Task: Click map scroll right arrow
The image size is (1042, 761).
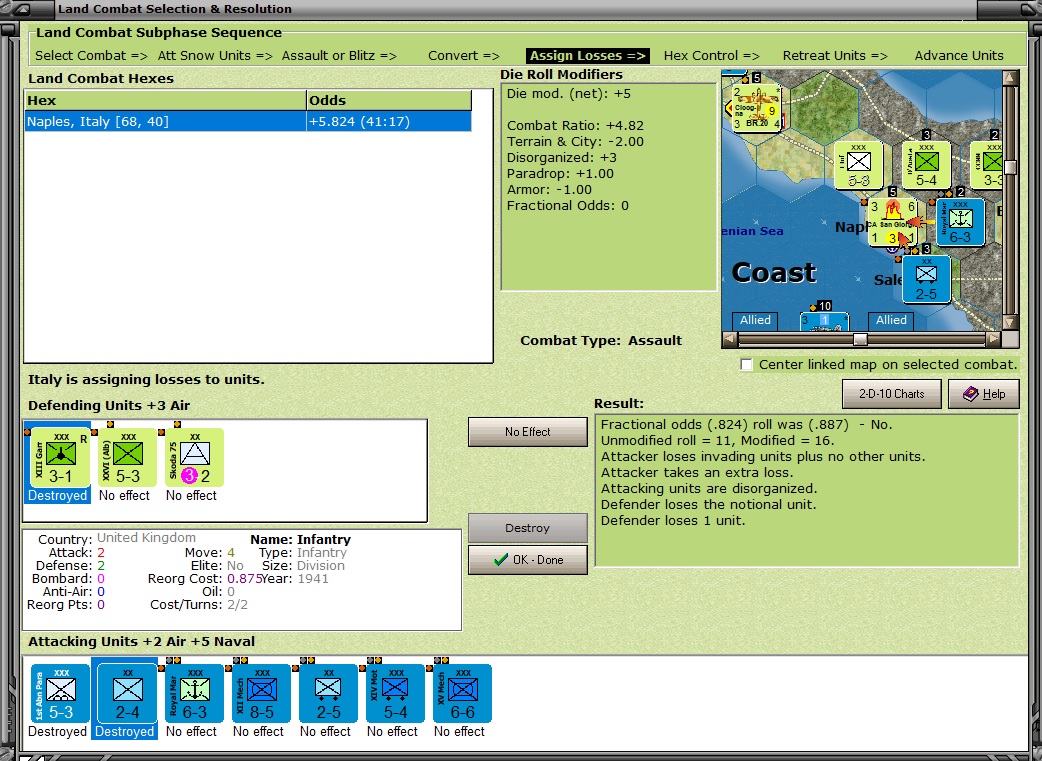Action: (993, 340)
